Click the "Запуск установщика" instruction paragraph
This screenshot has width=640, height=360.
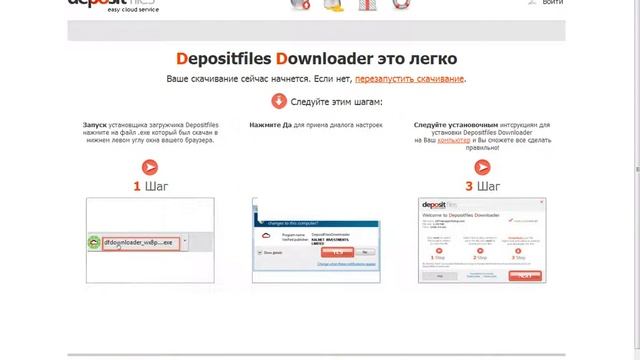tap(150, 133)
